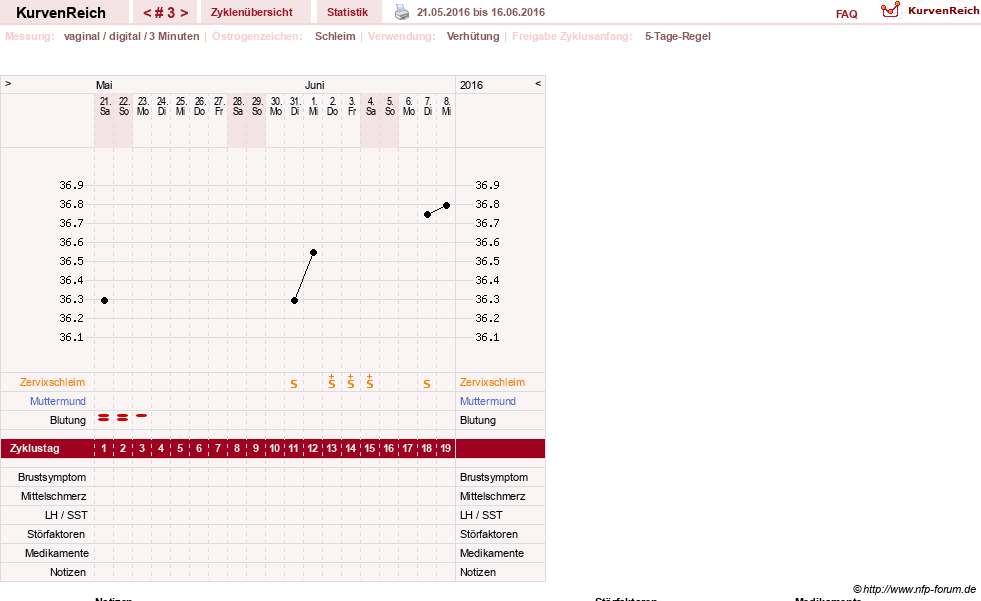Click the 'Schleim' estrogen sign text
The image size is (981, 601).
pos(335,36)
